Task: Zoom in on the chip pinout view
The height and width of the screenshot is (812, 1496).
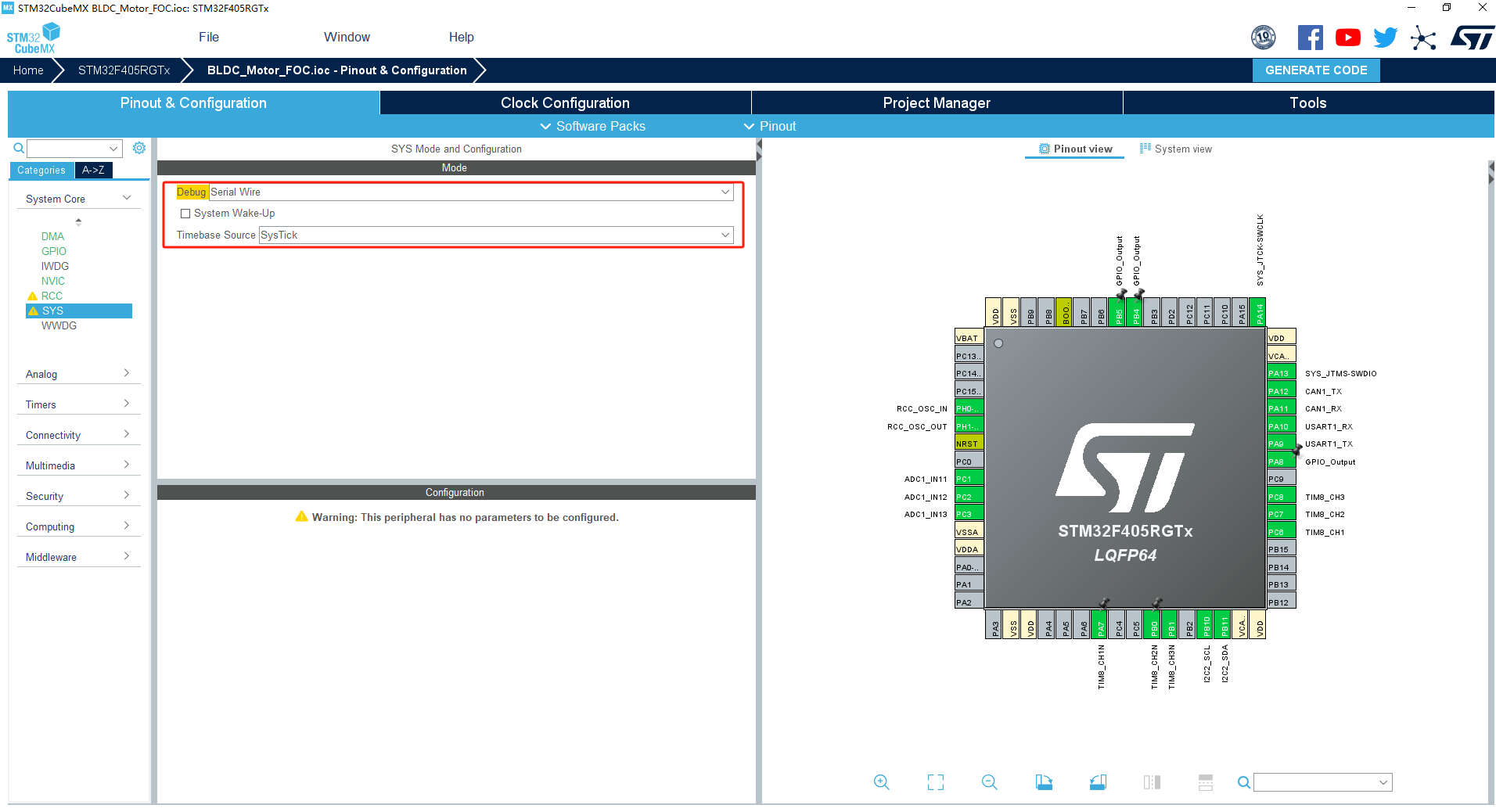Action: pos(881,781)
